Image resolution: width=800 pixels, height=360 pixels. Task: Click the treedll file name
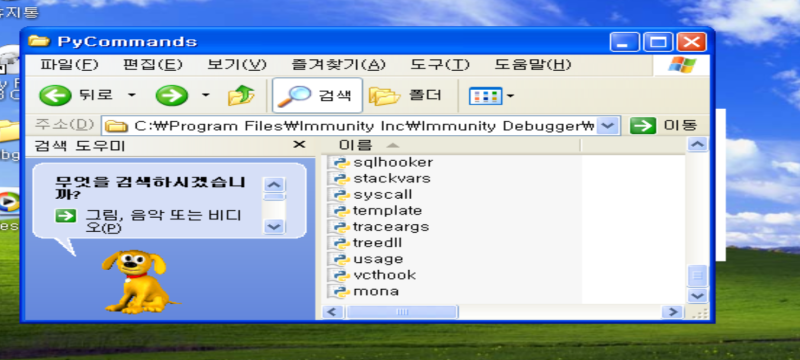(377, 243)
